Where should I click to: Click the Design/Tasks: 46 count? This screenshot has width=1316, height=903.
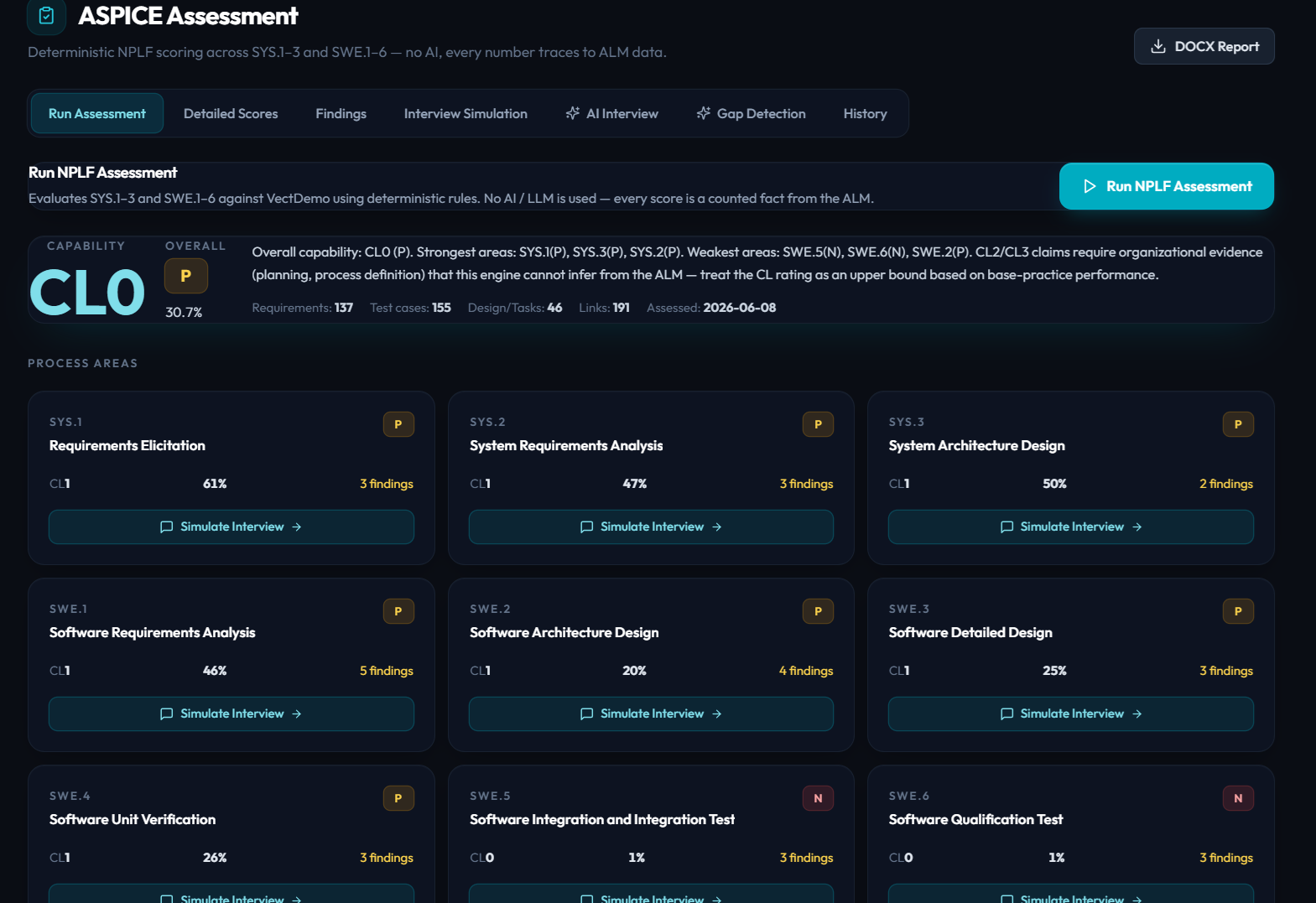515,308
